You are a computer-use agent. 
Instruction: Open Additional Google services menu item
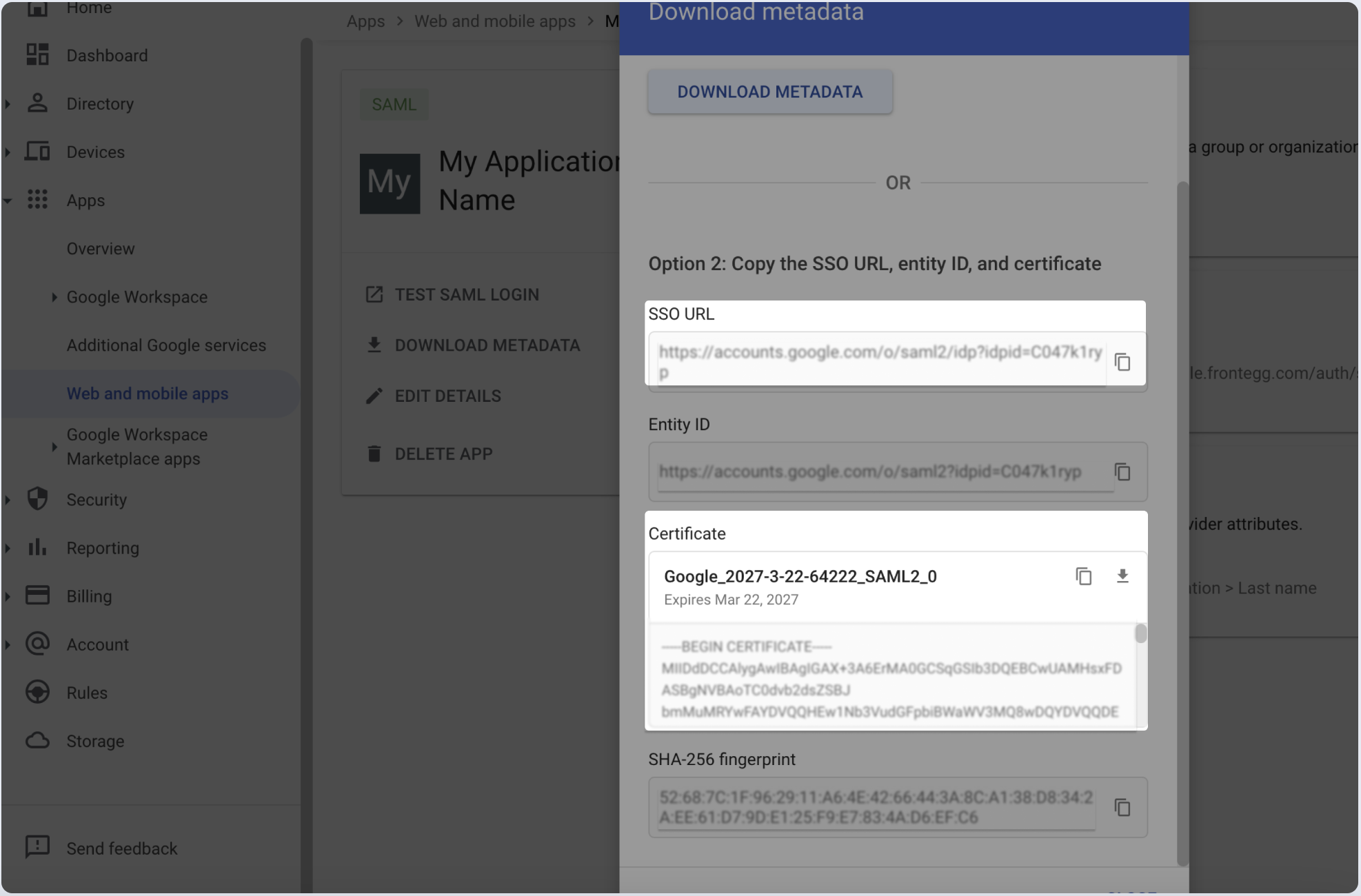coord(166,345)
